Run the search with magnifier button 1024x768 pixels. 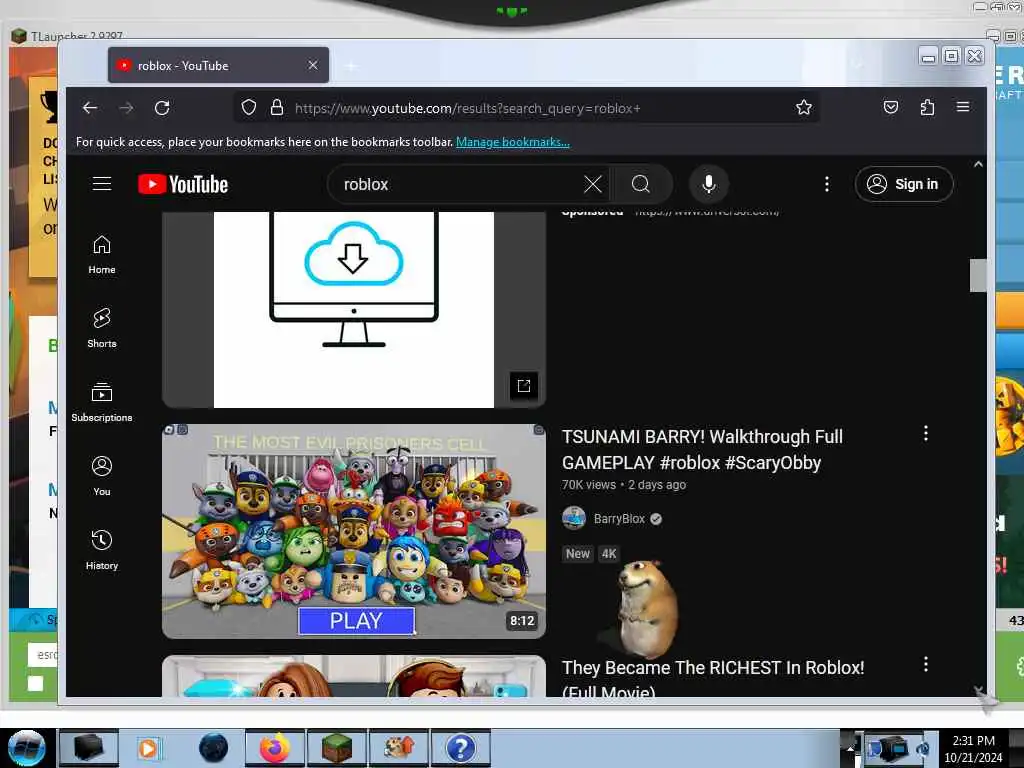point(641,184)
